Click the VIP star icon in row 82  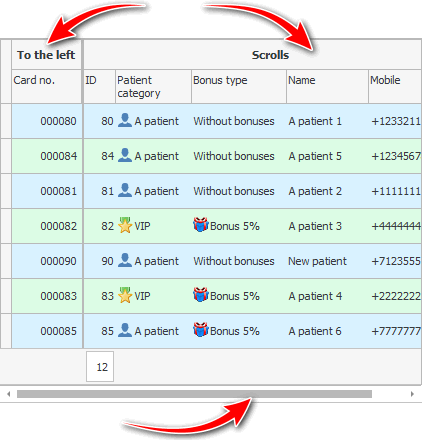point(125,225)
